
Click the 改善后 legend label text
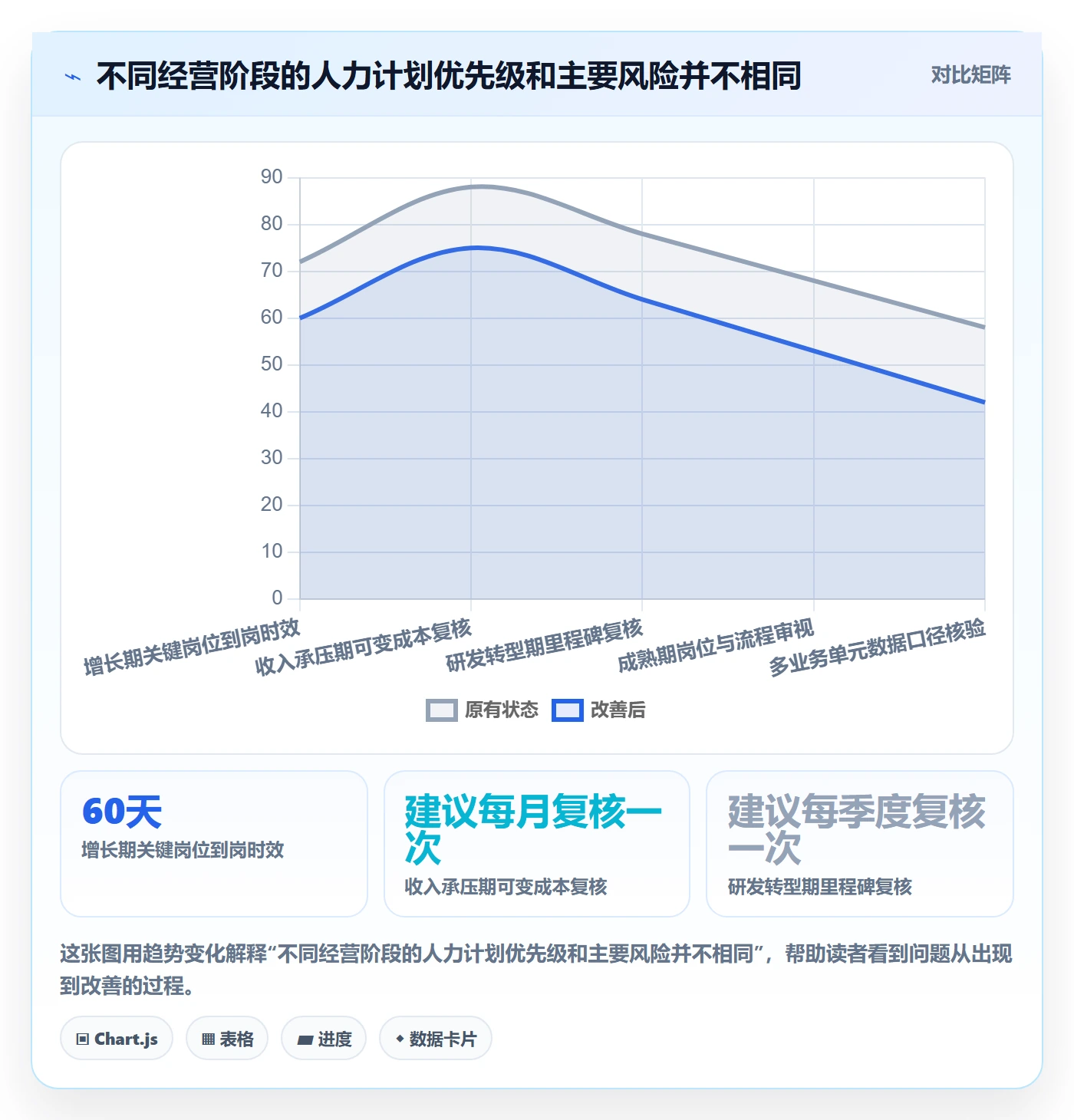click(x=618, y=710)
